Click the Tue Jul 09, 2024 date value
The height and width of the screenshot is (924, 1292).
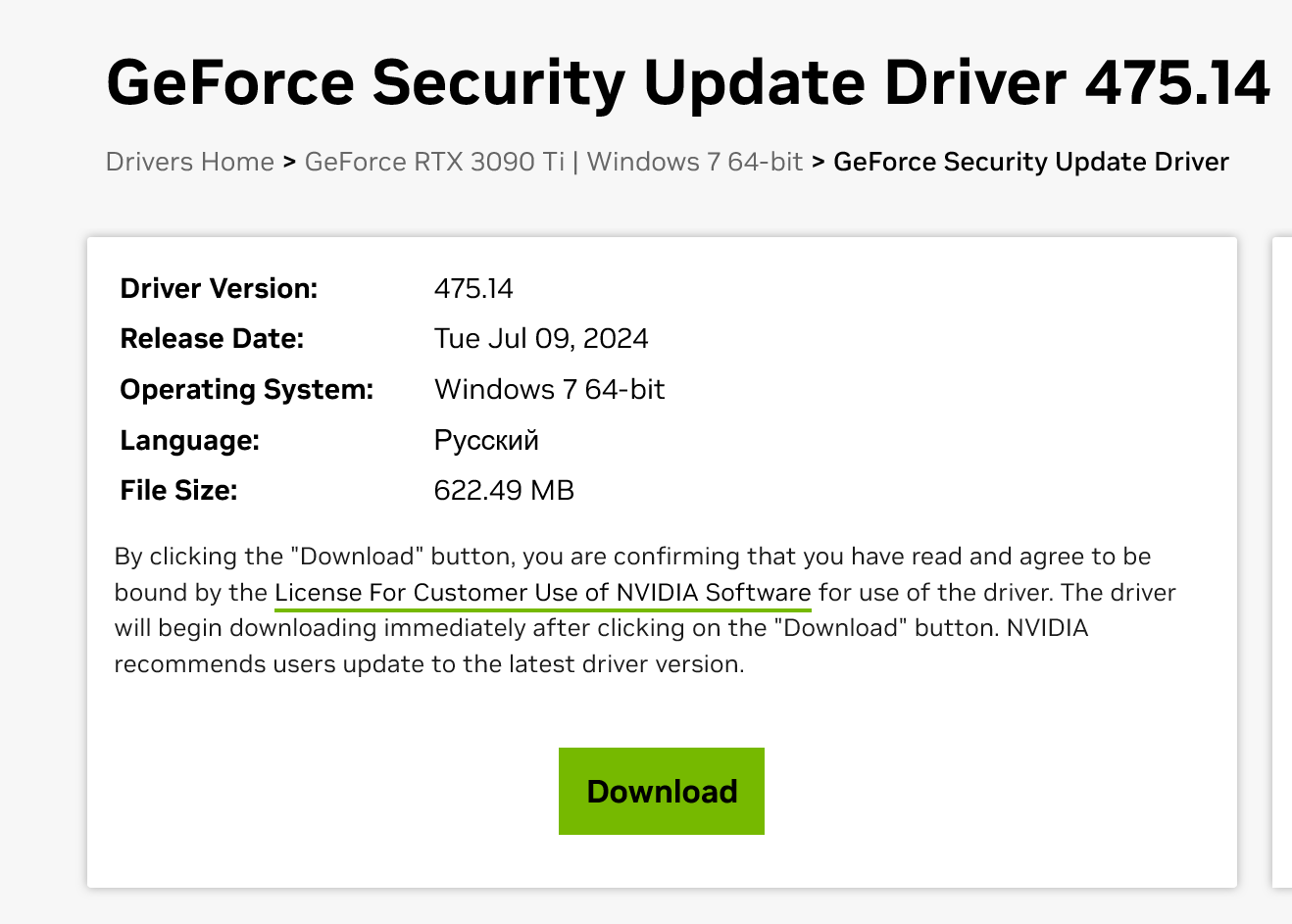click(541, 338)
